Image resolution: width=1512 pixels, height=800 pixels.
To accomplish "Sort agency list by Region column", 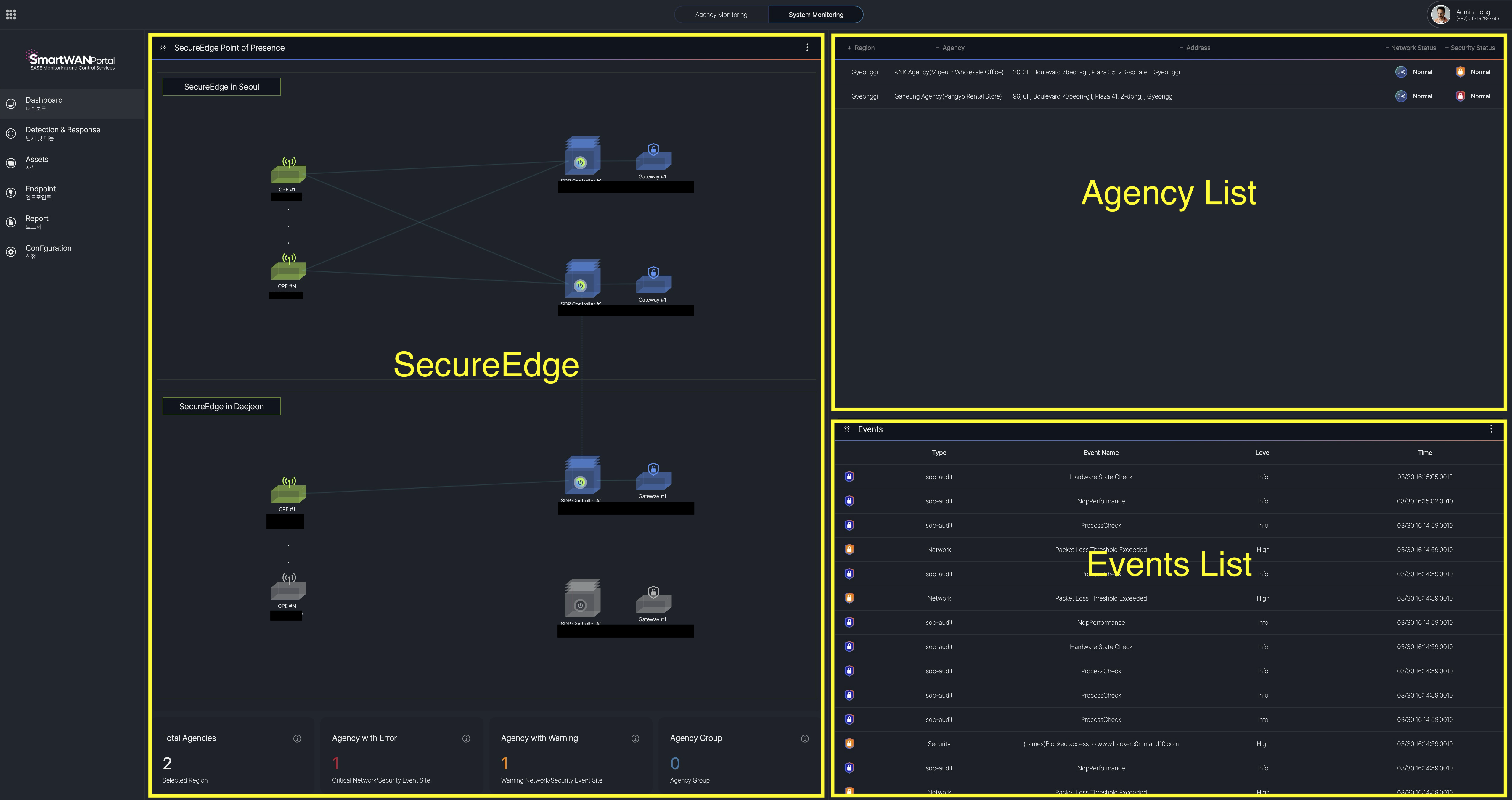I will pyautogui.click(x=863, y=48).
